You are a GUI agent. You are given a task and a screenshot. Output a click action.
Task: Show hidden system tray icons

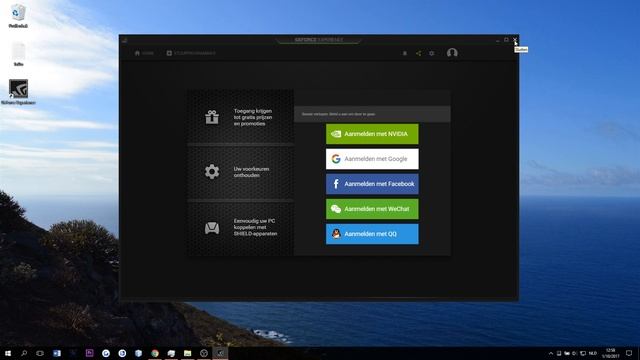point(551,353)
